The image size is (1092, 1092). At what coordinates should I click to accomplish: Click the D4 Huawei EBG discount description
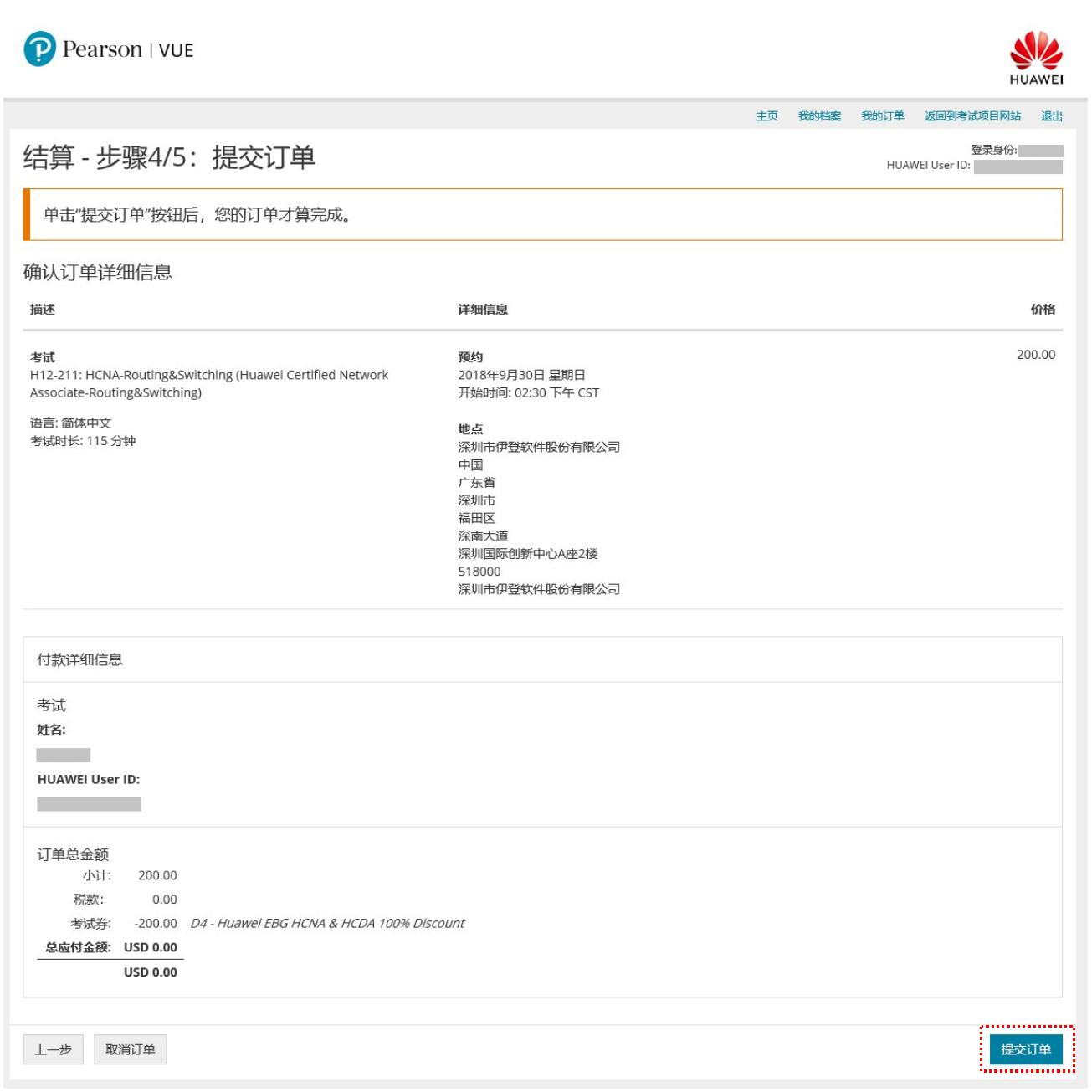(x=327, y=924)
